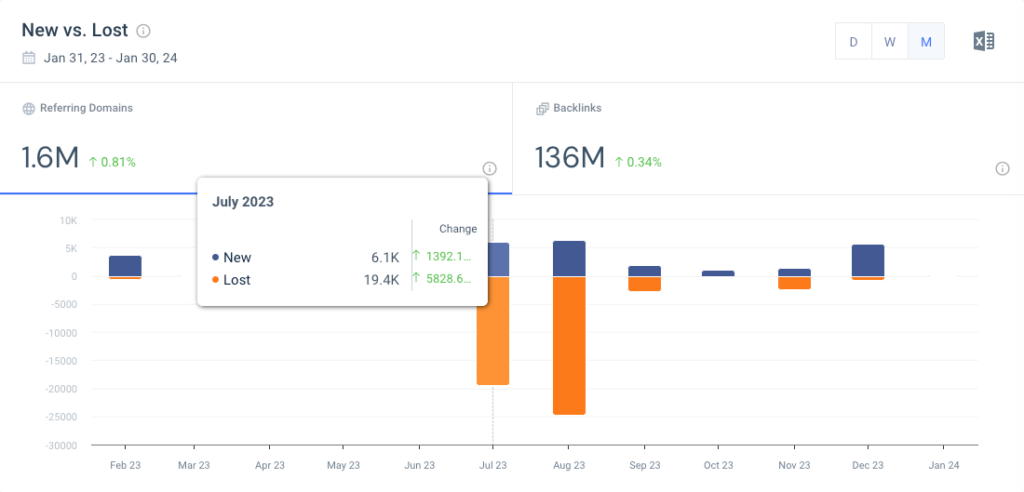1024x492 pixels.
Task: Switch to daily view with D
Action: coord(853,42)
